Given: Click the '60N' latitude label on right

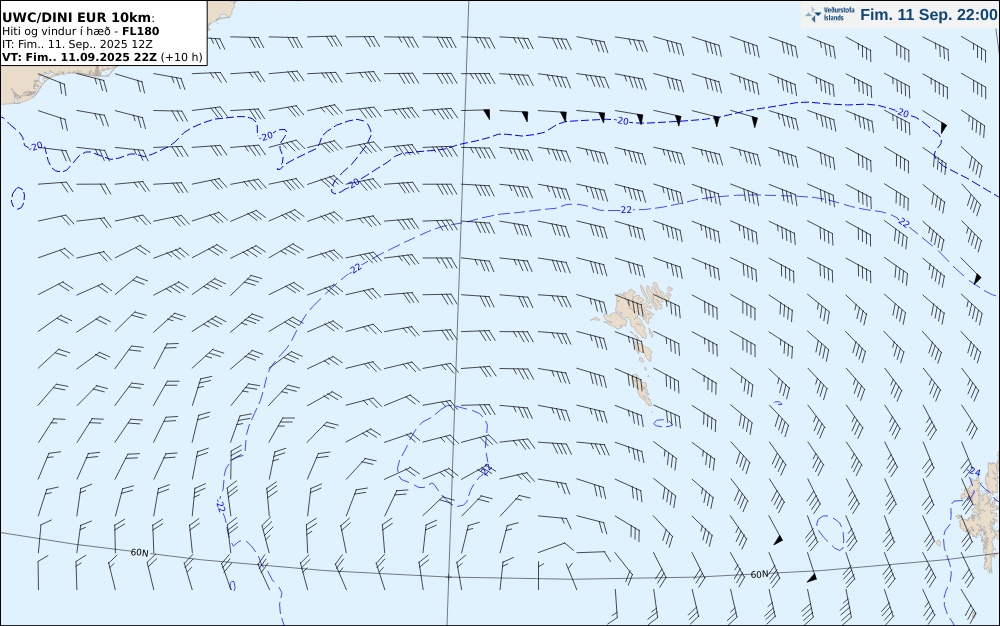Looking at the screenshot, I should 759,574.
